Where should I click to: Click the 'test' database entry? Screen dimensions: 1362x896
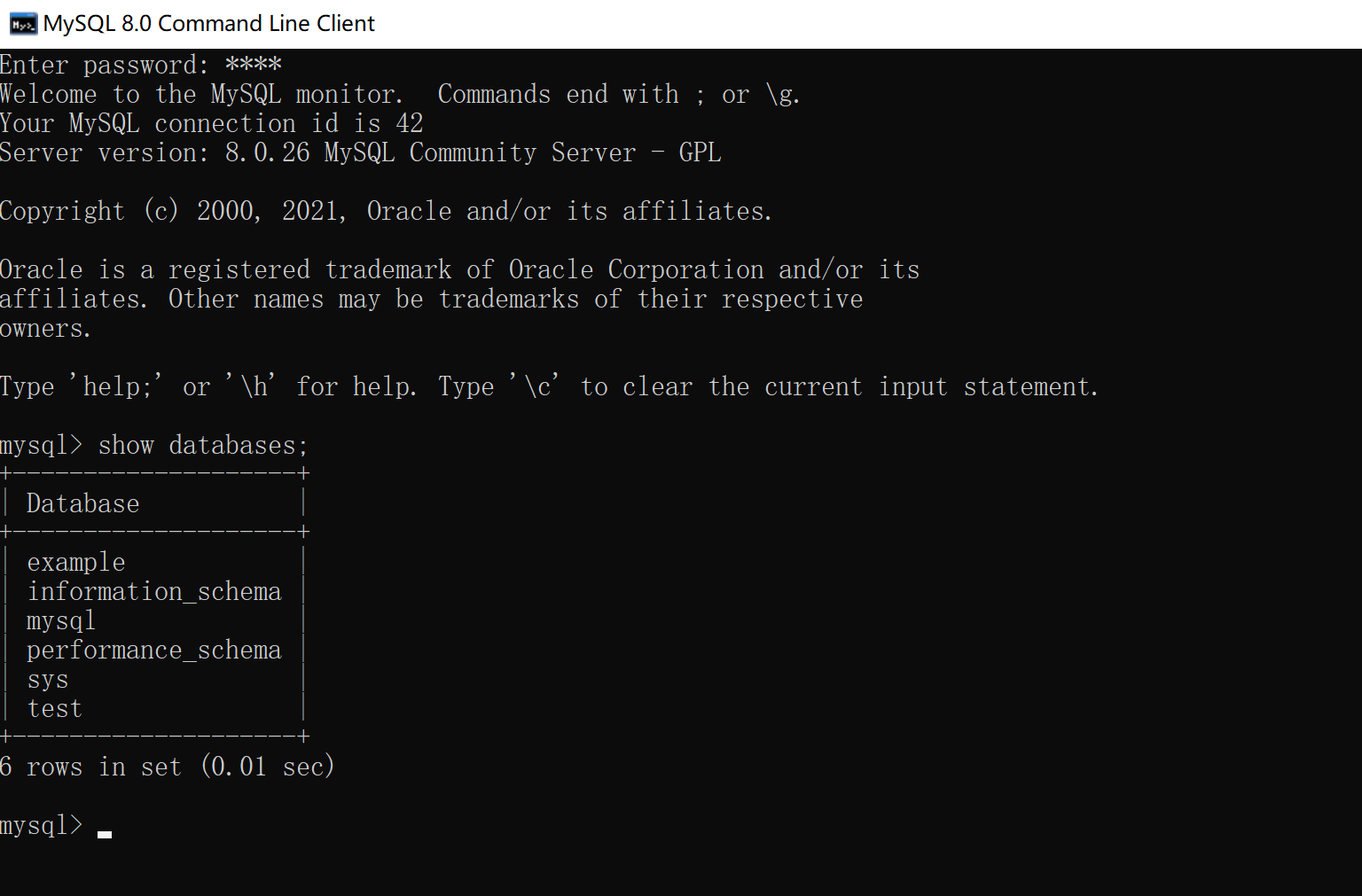coord(54,708)
